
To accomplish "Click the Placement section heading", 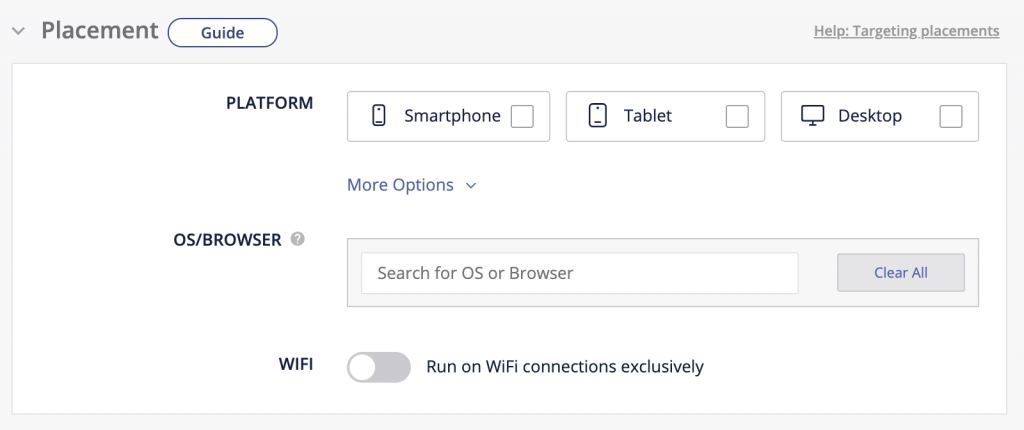I will pyautogui.click(x=99, y=30).
